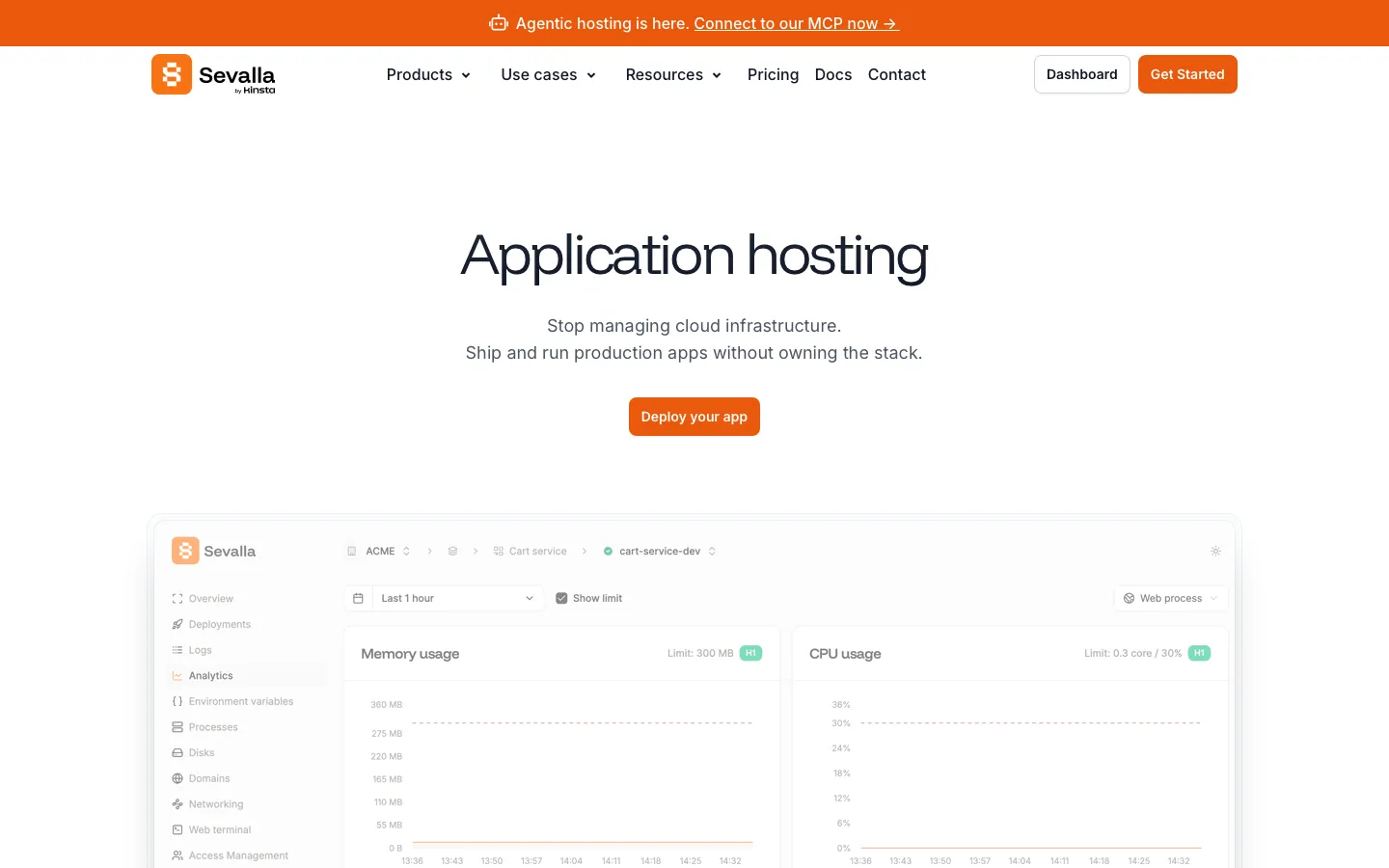Click the Web terminal icon
Image resolution: width=1389 pixels, height=868 pixels.
click(177, 829)
